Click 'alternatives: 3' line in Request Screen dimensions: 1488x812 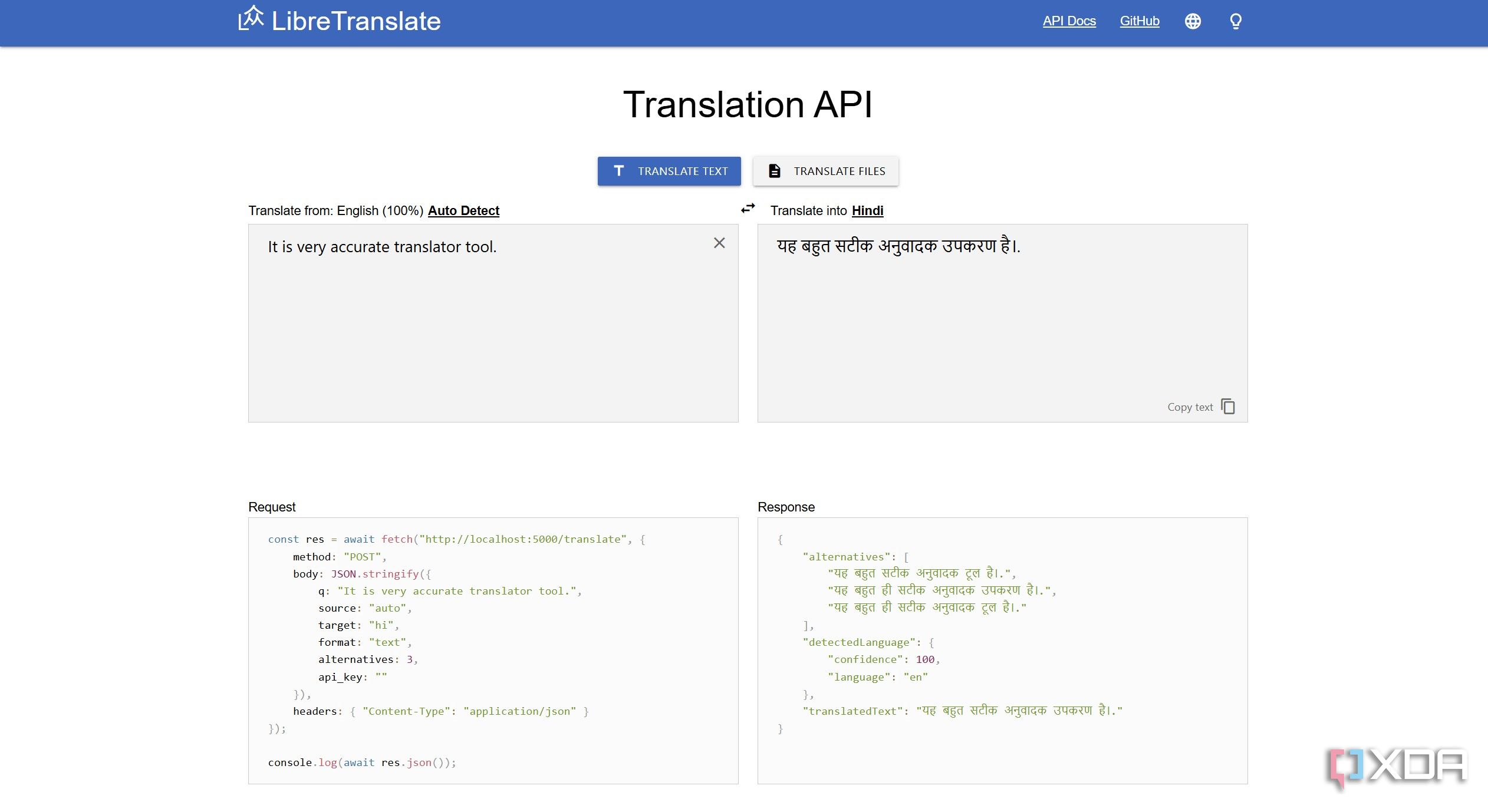point(368,659)
